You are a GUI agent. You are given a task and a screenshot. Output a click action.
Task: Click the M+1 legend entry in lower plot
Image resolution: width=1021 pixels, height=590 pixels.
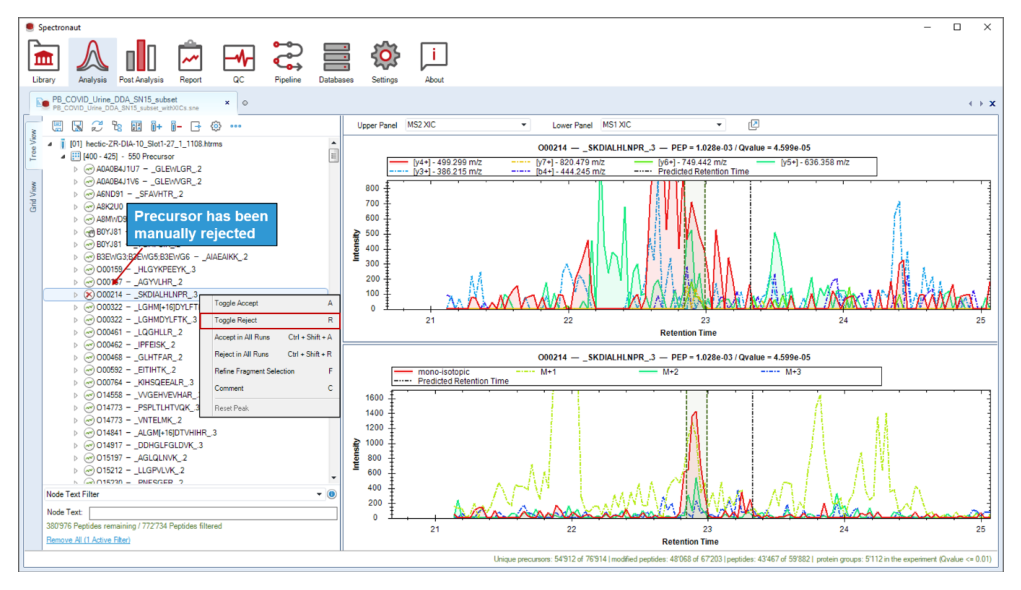pyautogui.click(x=536, y=372)
